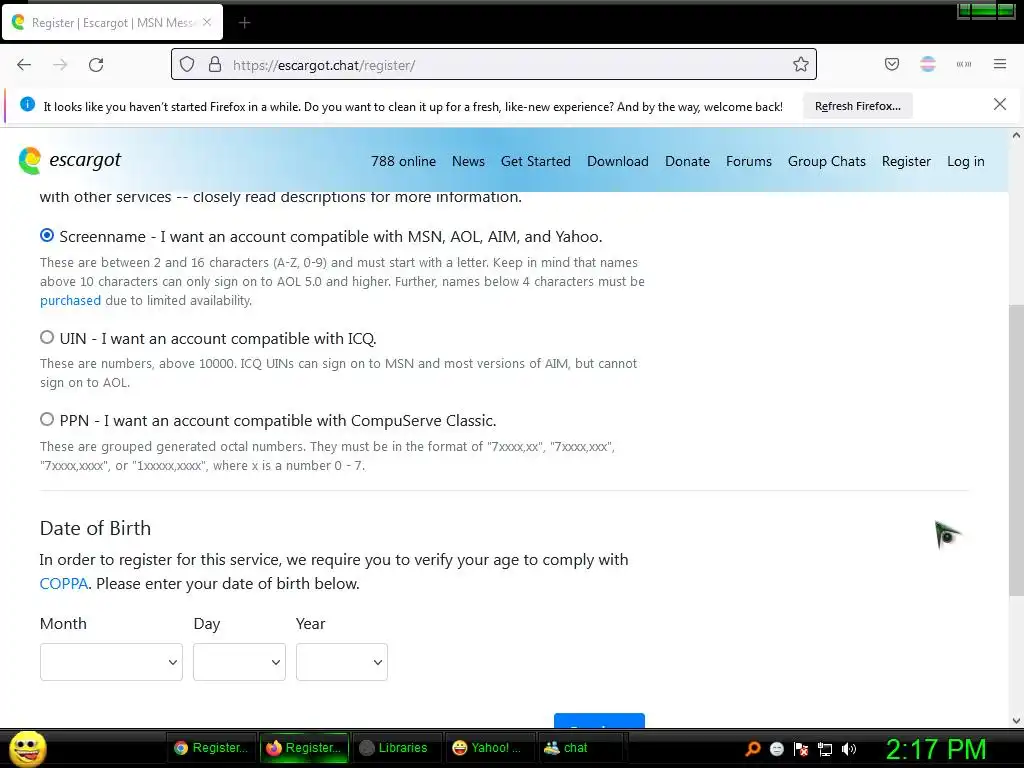Screen dimensions: 1024x768
Task: Open the smiley face start button
Action: tap(28, 748)
